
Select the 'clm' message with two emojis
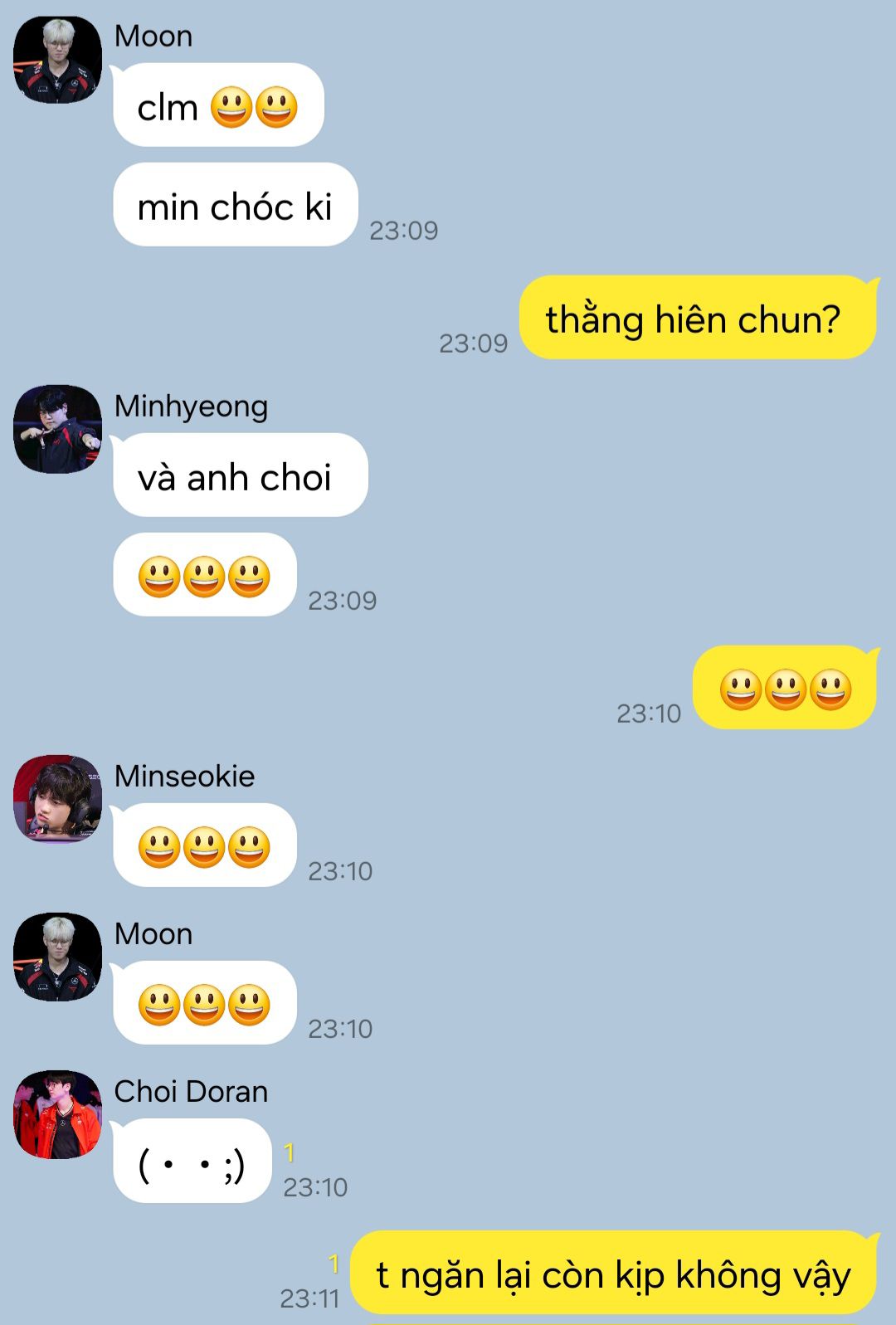pyautogui.click(x=218, y=105)
